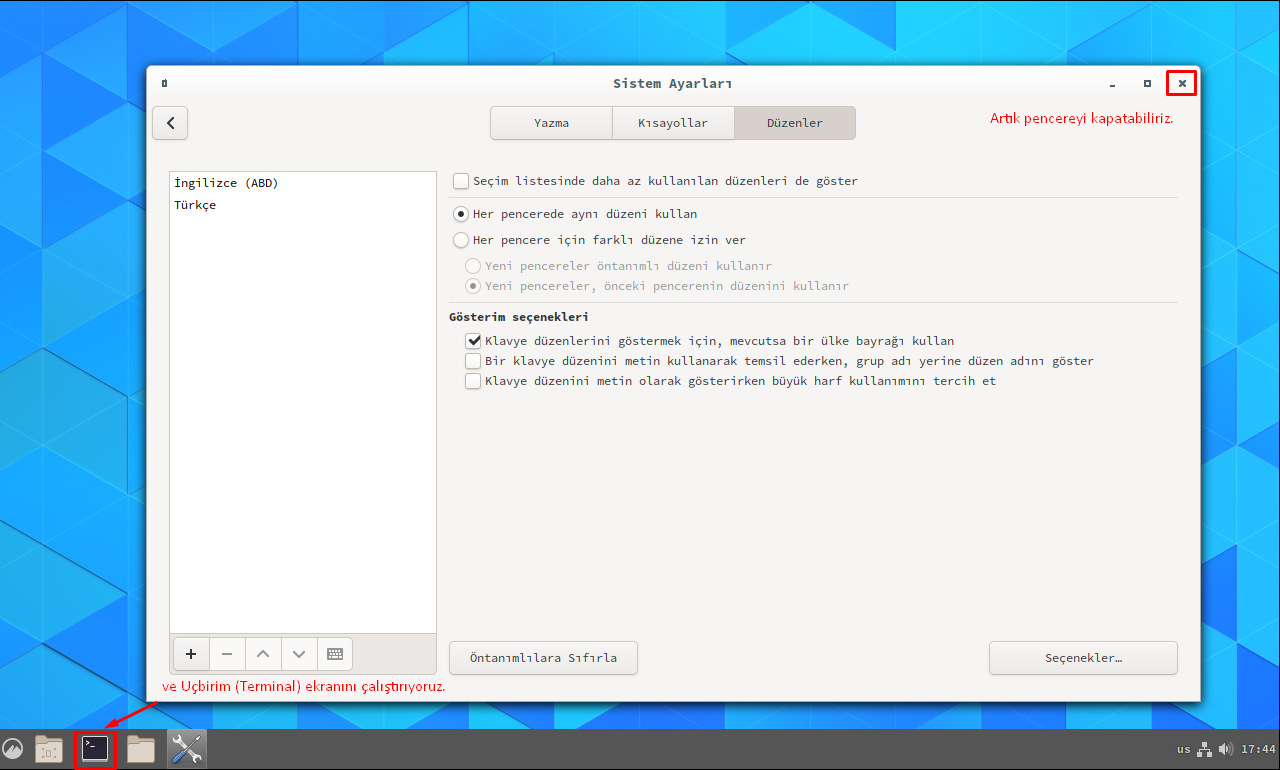The height and width of the screenshot is (770, 1280).
Task: Select different layout per window option
Action: (461, 240)
